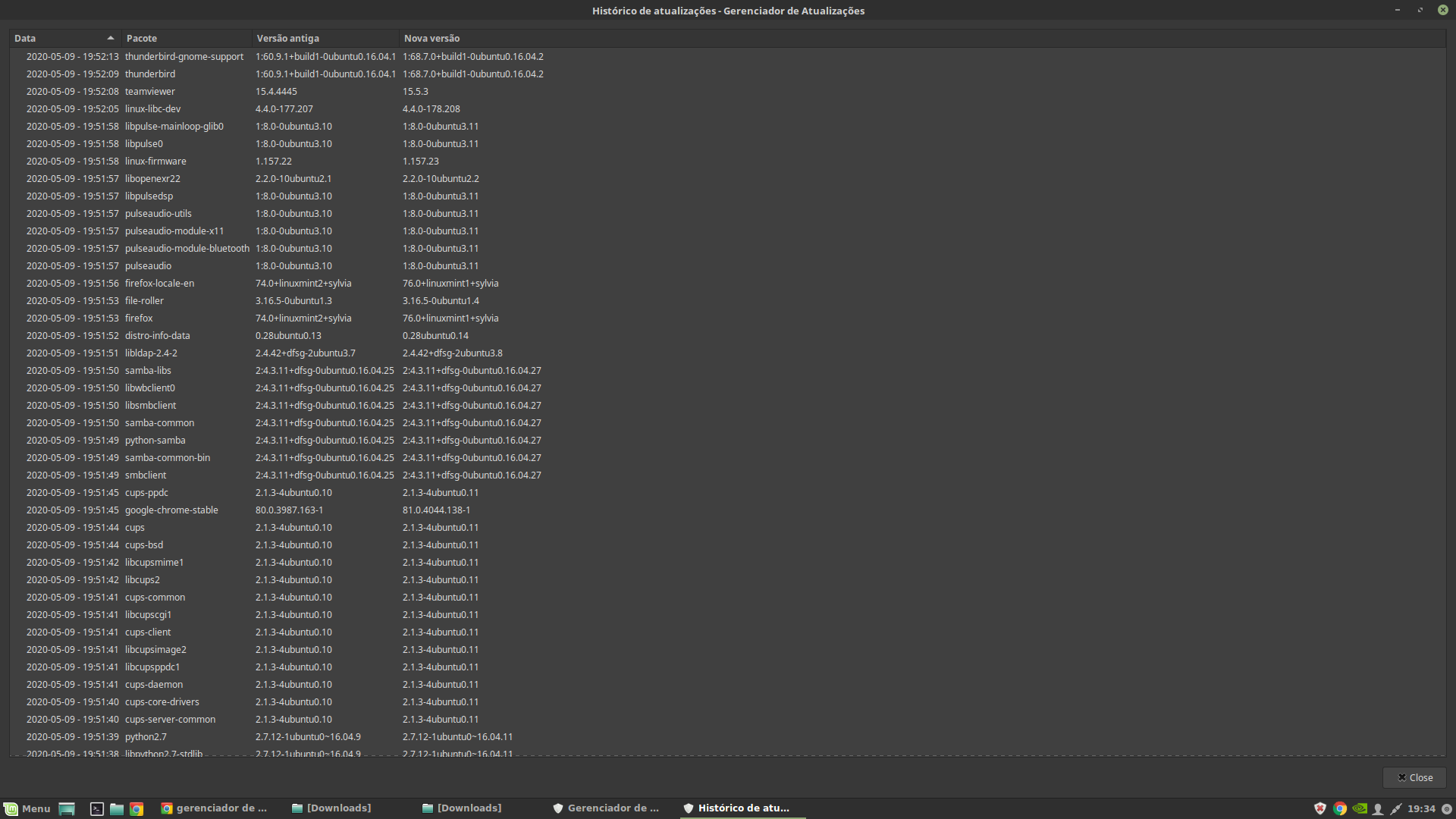
Task: Switch to the Gerenciador de taskbar window
Action: click(x=607, y=808)
